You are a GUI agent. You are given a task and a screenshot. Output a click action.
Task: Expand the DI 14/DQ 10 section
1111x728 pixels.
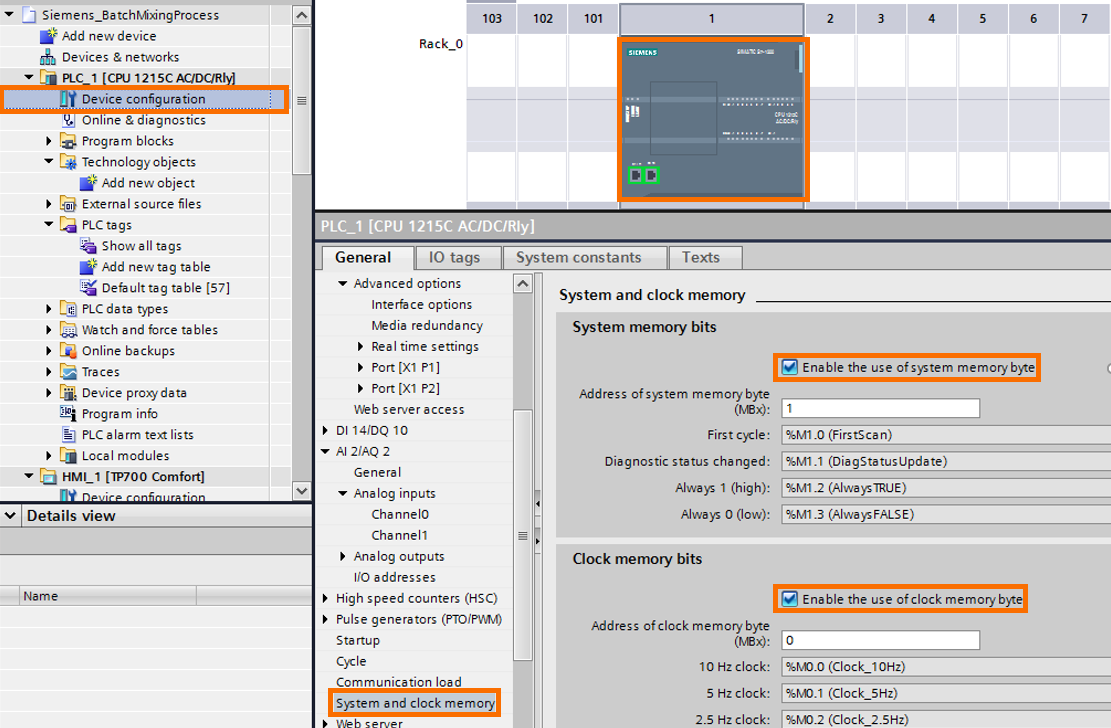click(325, 430)
